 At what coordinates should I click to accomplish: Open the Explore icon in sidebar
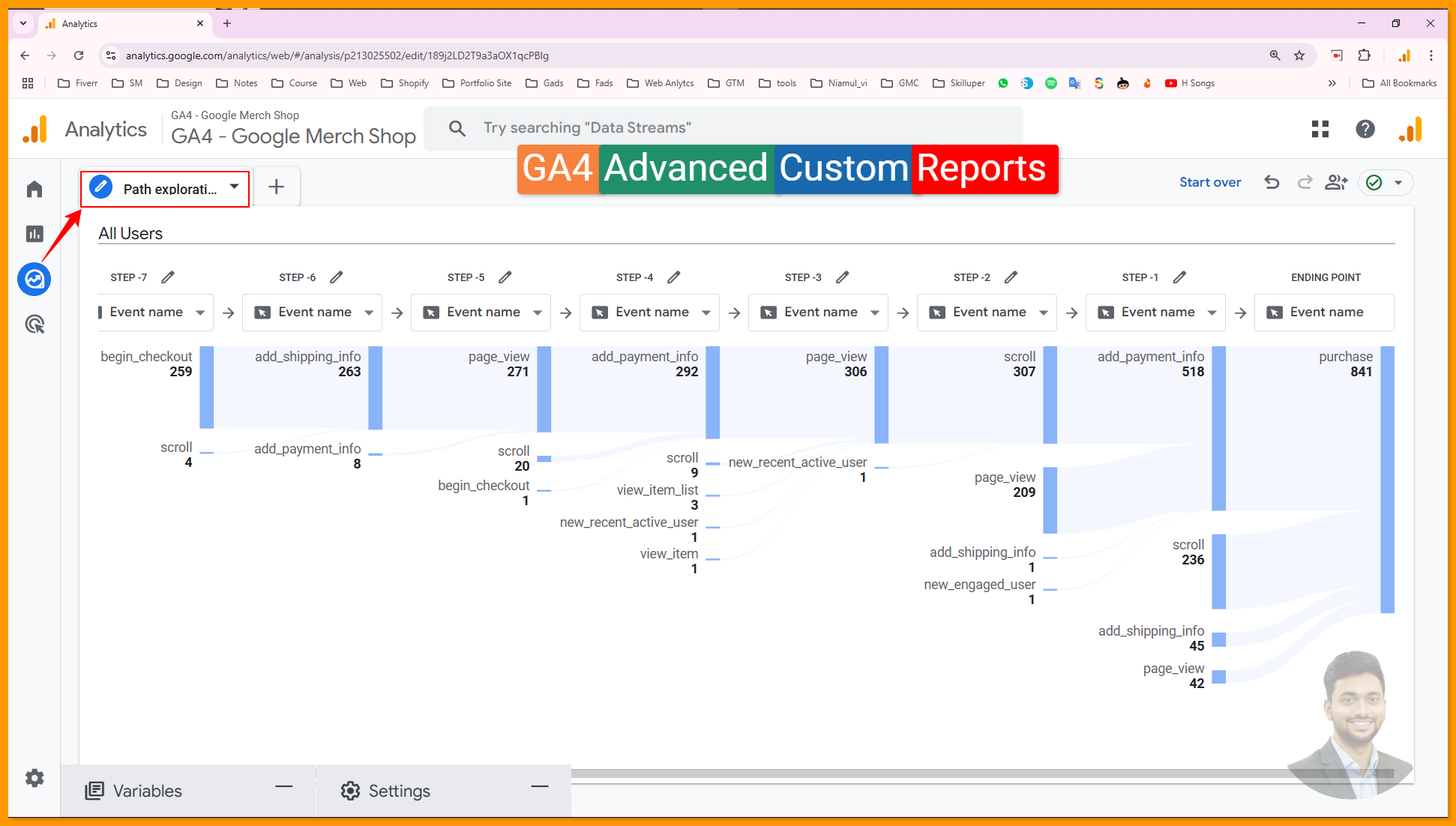(x=34, y=280)
